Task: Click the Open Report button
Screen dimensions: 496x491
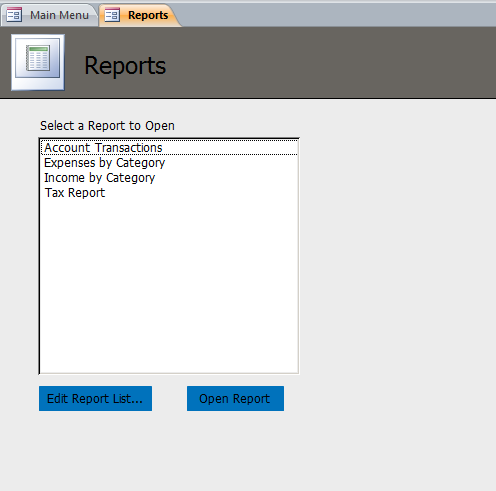Action: (235, 399)
